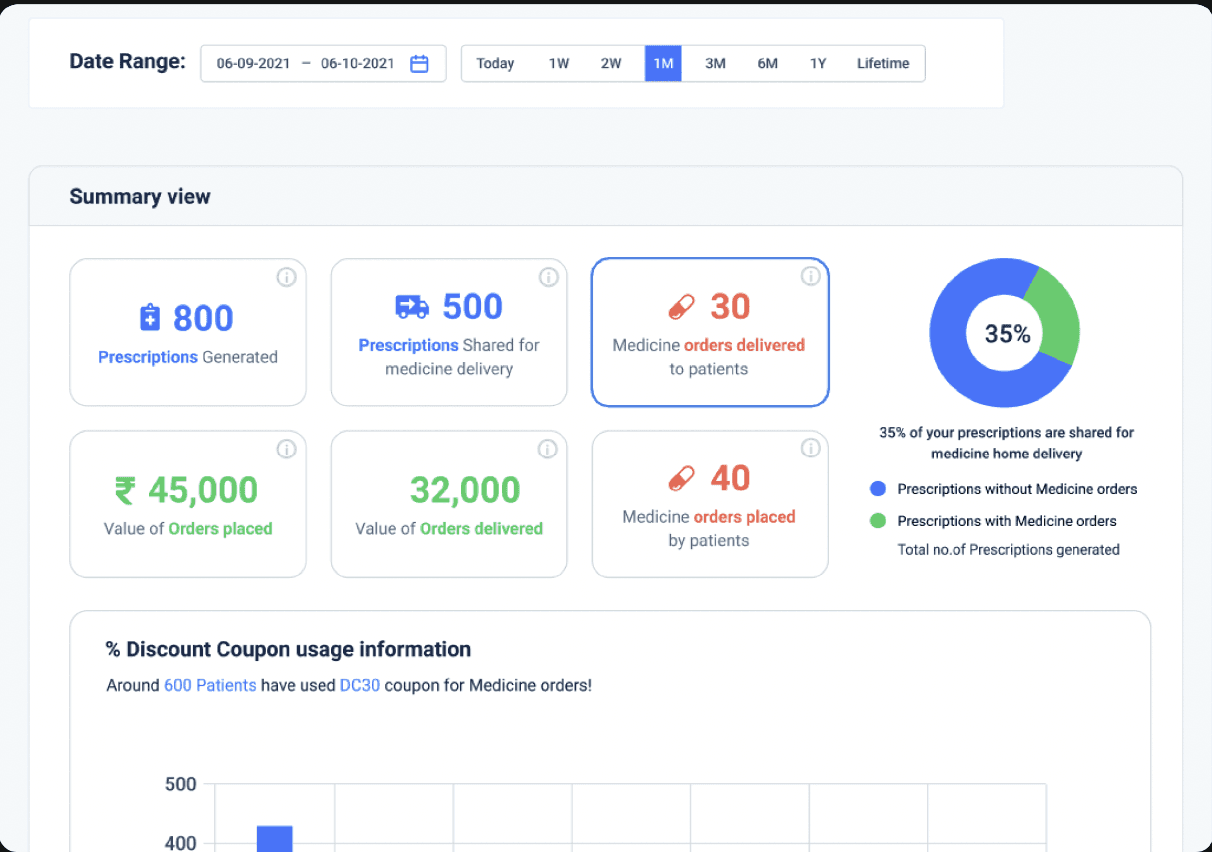
Task: Select the Lifetime range option
Action: click(883, 63)
